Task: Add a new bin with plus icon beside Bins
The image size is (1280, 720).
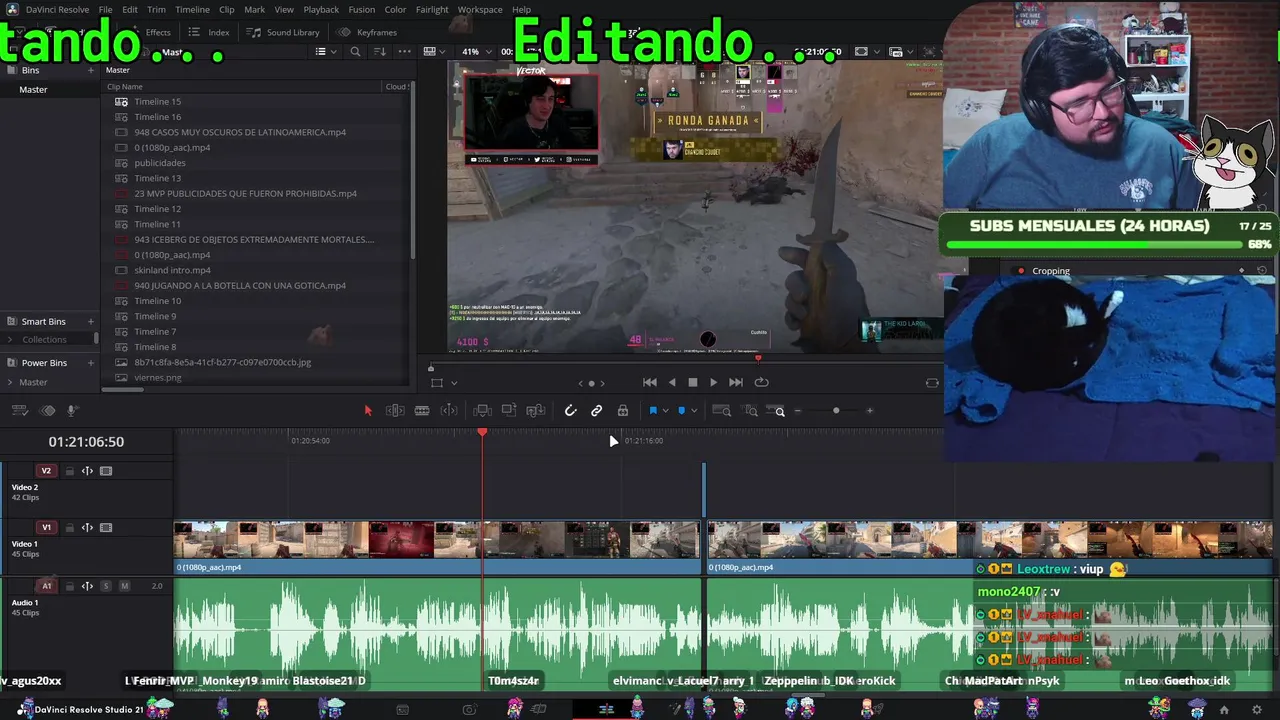Action: pos(91,70)
